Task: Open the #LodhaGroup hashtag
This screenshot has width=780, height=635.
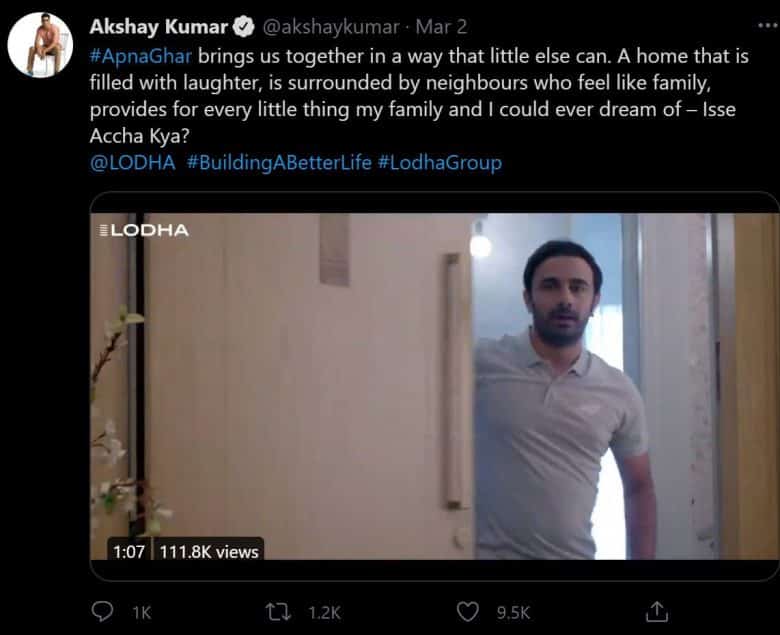Action: tap(440, 162)
